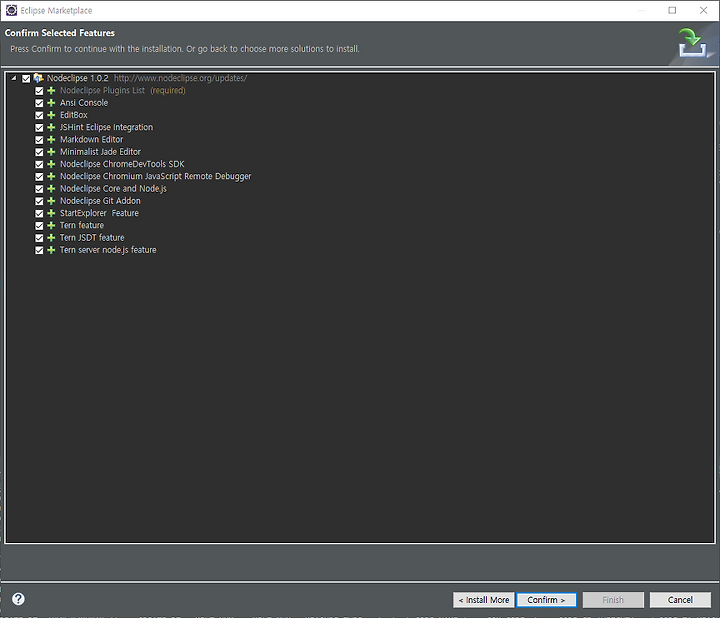Select the Nodeclipse ChromeDevTools SDK row

tap(122, 164)
